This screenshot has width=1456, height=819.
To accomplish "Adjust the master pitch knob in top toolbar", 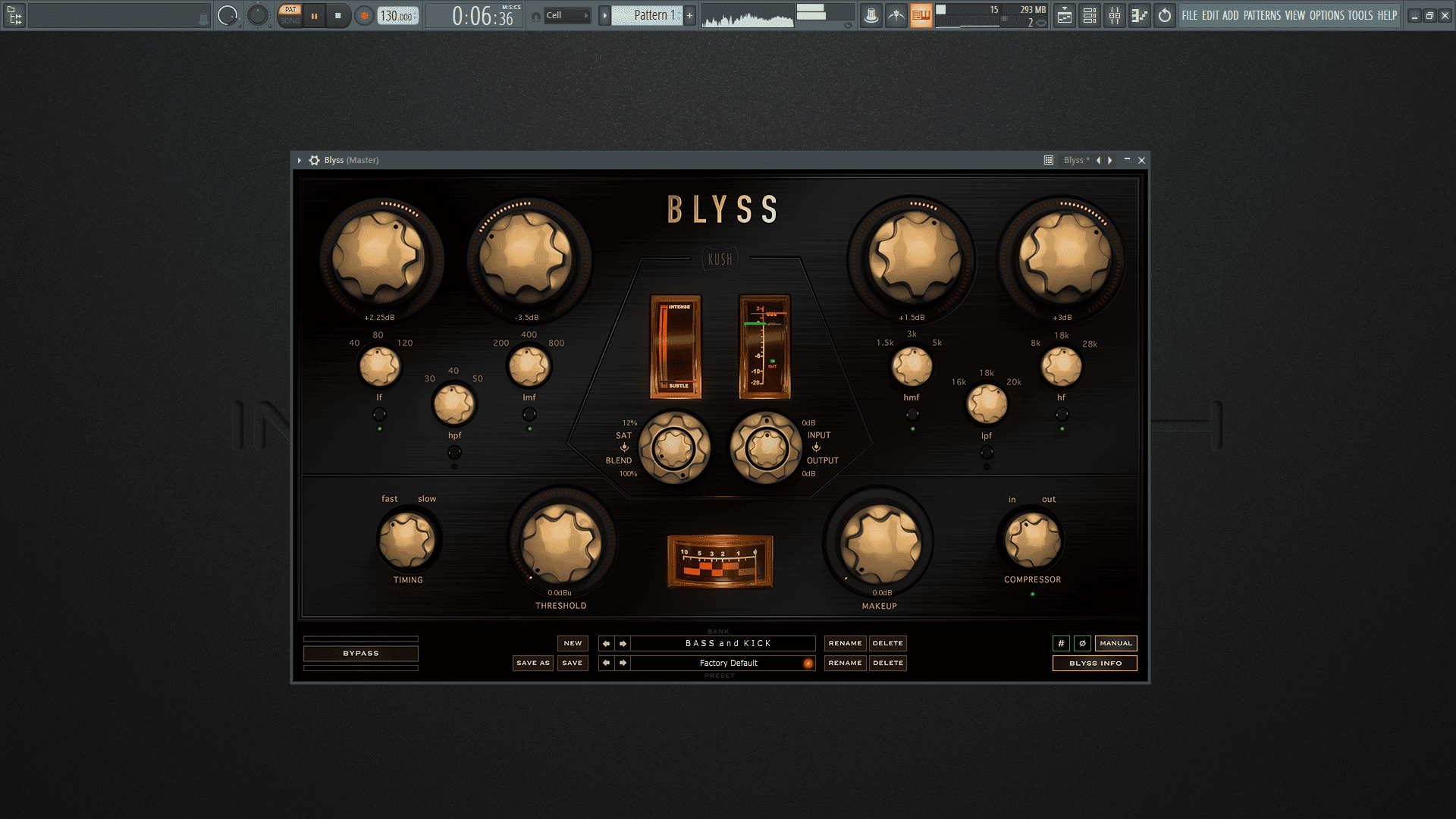I will click(258, 15).
